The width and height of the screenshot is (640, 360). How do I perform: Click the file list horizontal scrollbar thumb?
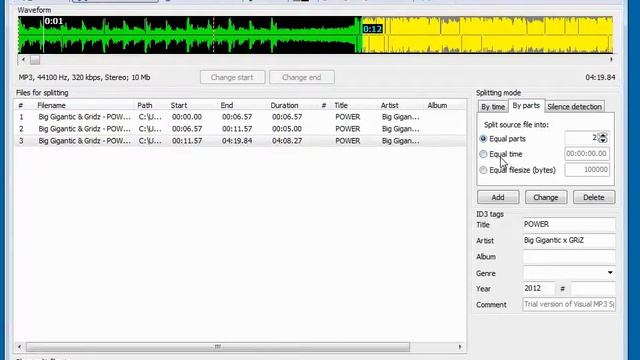[218, 347]
